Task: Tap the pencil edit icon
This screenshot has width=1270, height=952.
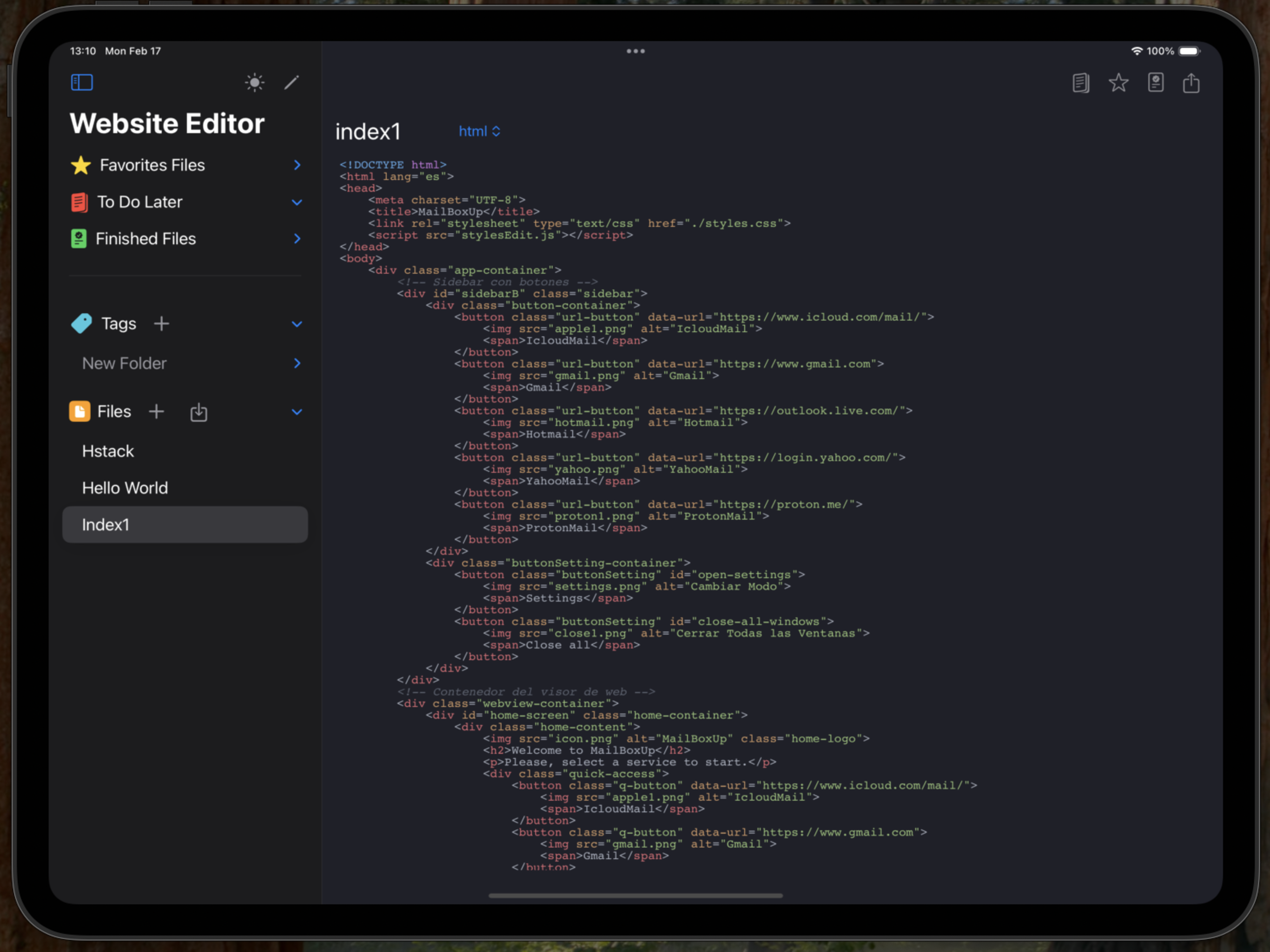Action: pos(291,83)
